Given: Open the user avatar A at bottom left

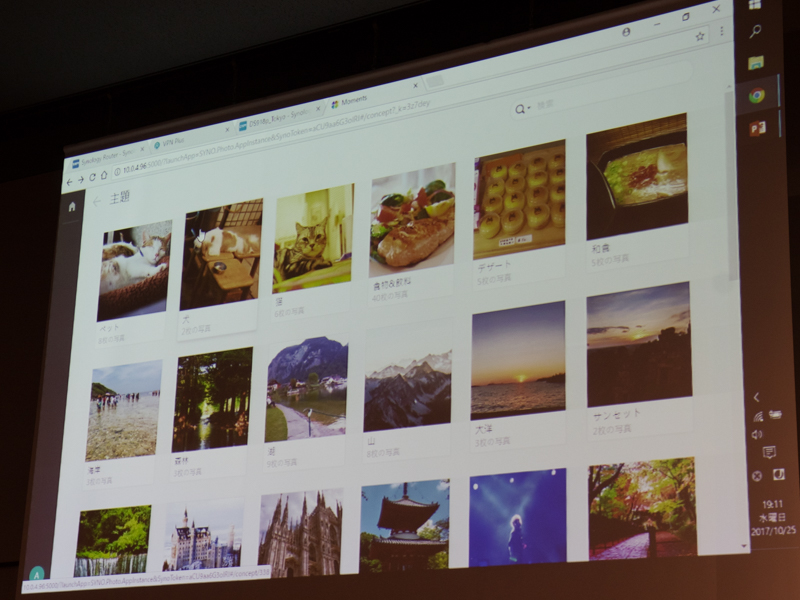Looking at the screenshot, I should pos(37,574).
